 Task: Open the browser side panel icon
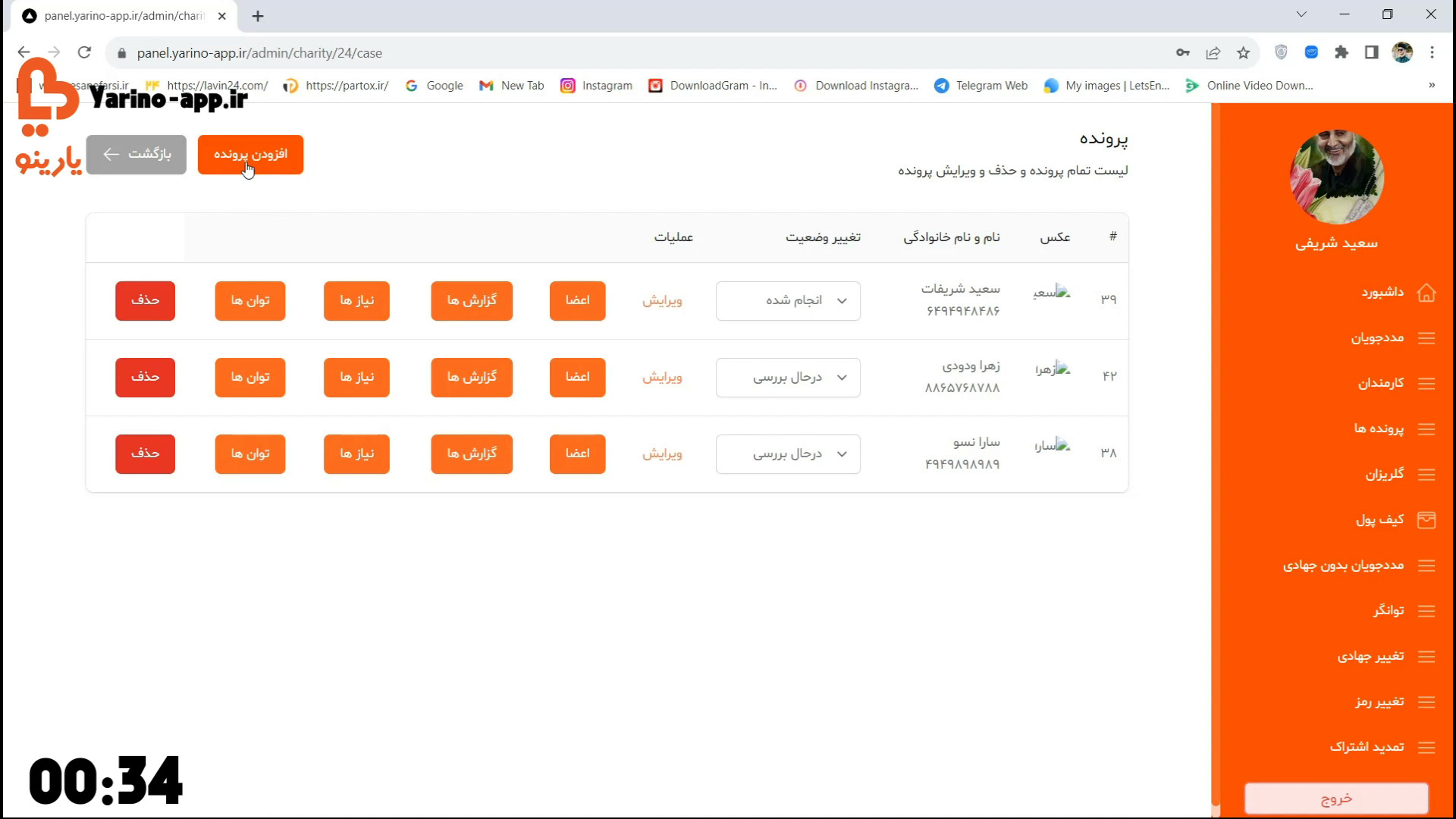pos(1371,53)
